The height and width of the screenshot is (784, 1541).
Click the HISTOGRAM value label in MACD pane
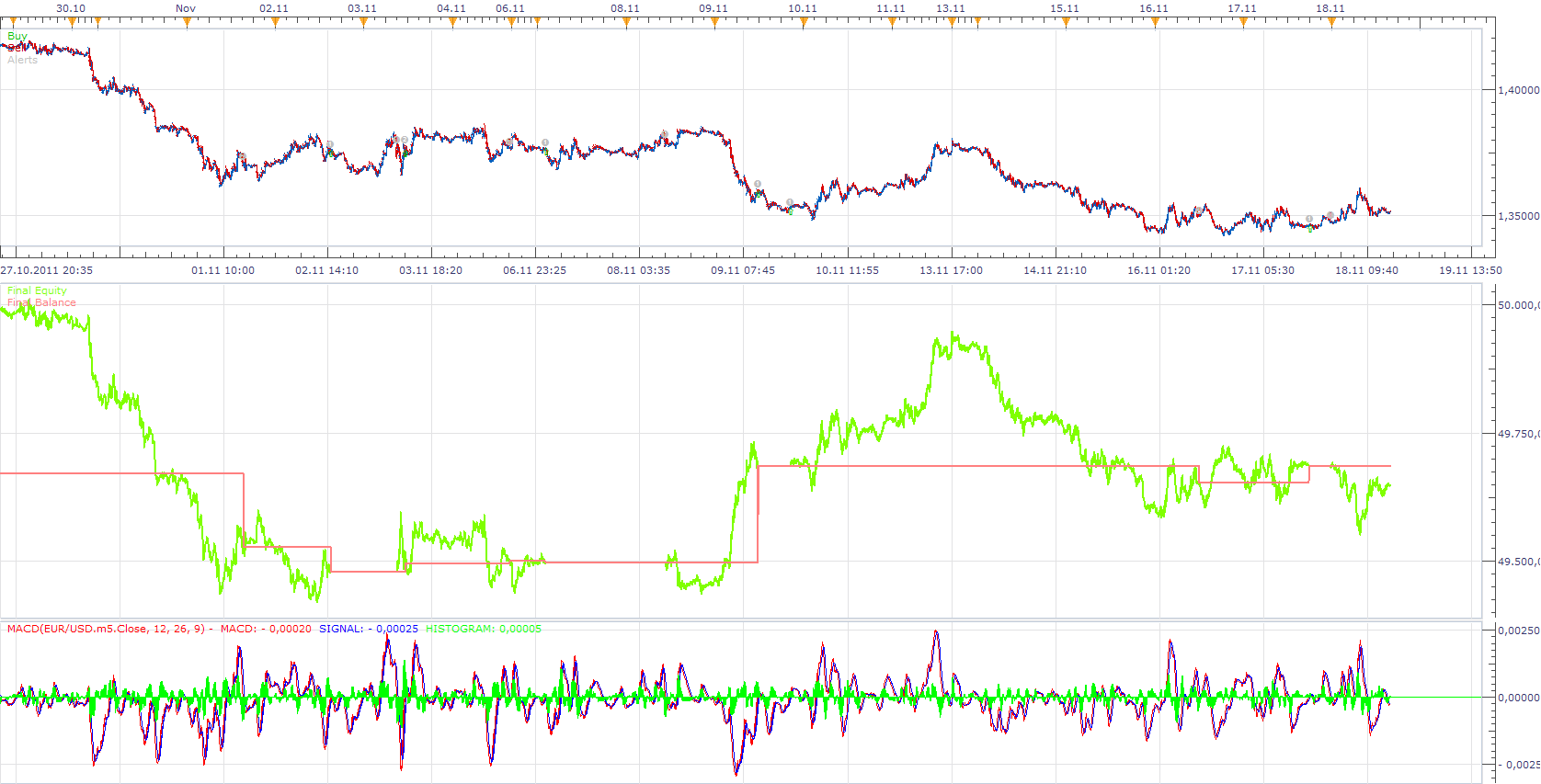[484, 629]
